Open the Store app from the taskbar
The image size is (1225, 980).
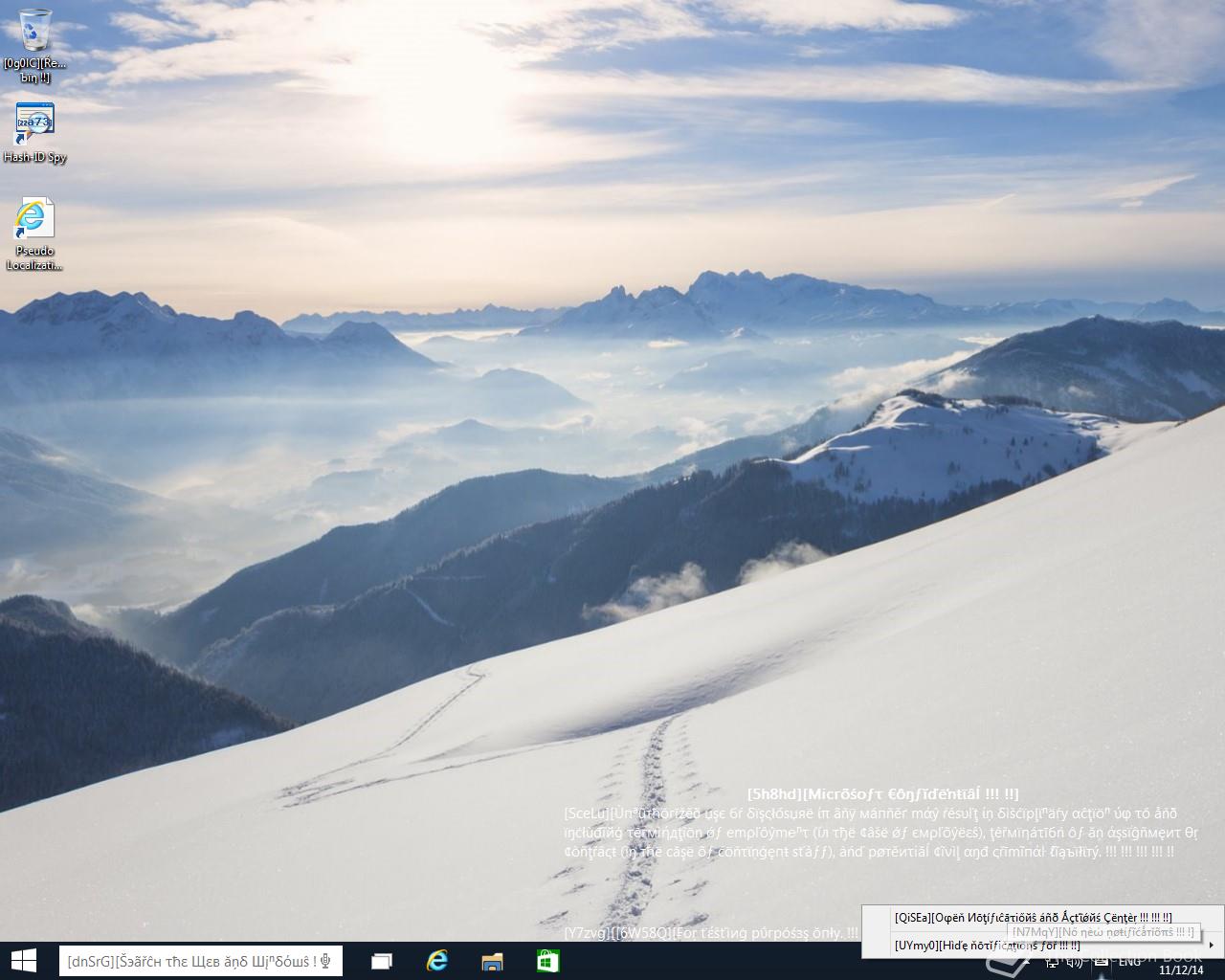(547, 961)
